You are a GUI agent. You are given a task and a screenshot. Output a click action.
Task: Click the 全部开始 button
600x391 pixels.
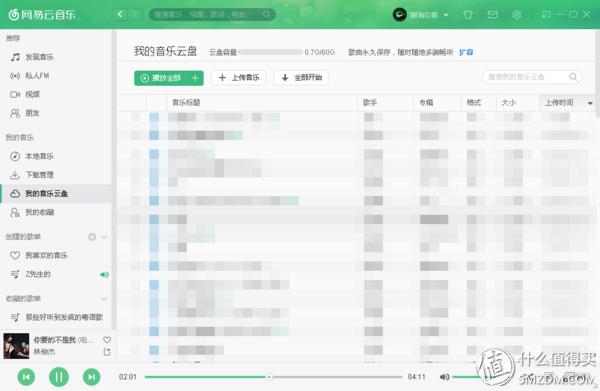(301, 78)
